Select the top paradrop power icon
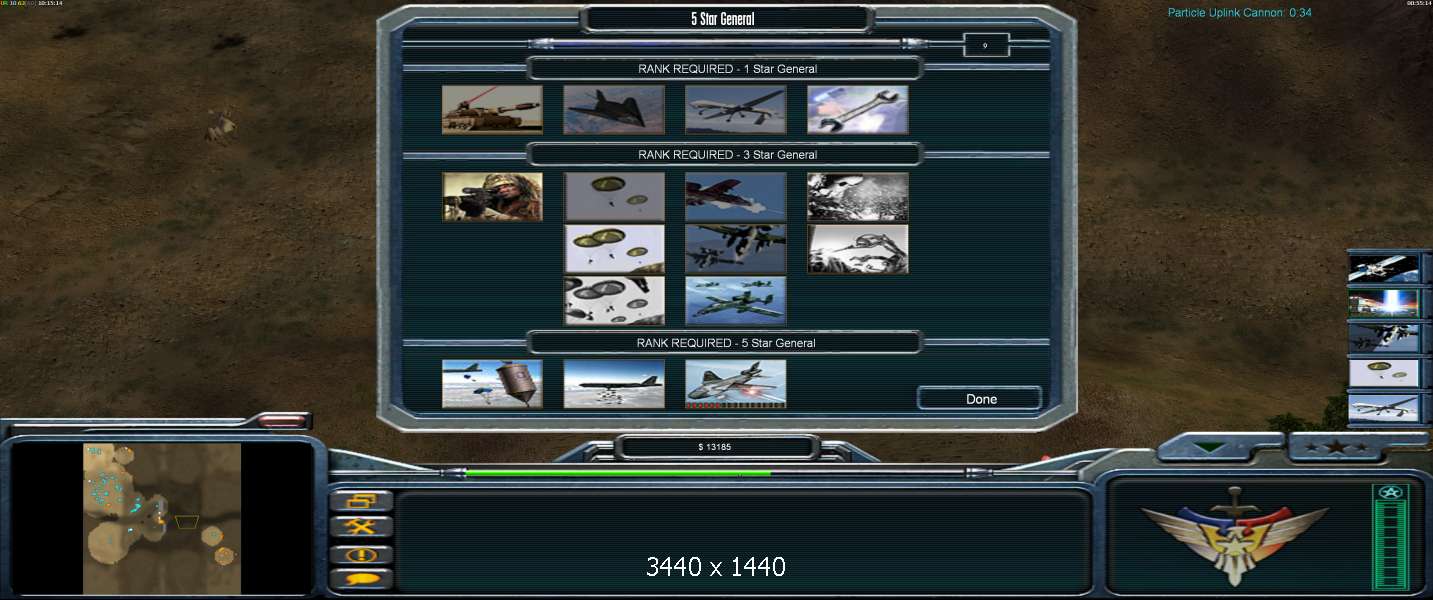This screenshot has width=1433, height=600. coord(614,197)
